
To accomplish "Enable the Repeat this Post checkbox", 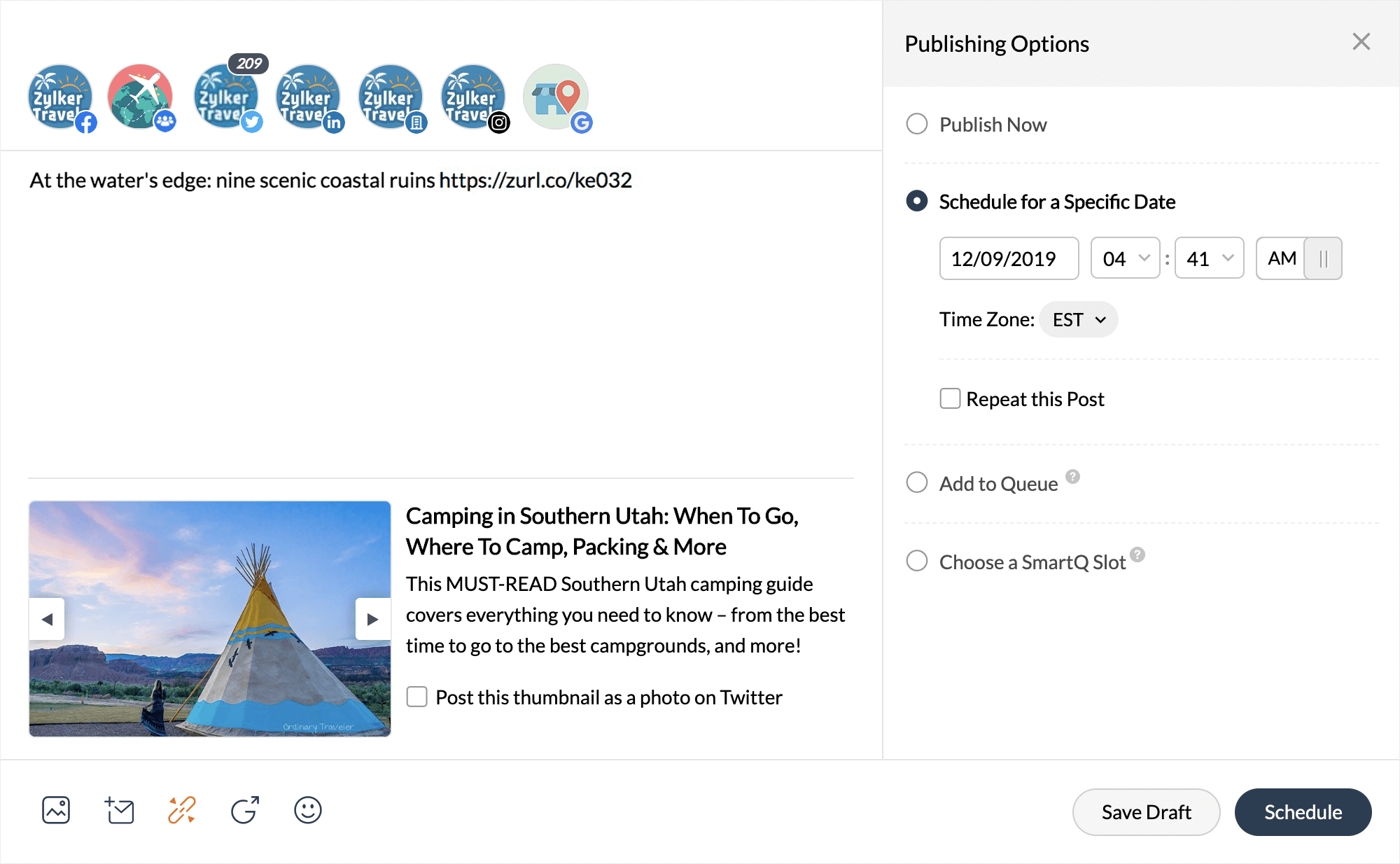I will pyautogui.click(x=950, y=399).
